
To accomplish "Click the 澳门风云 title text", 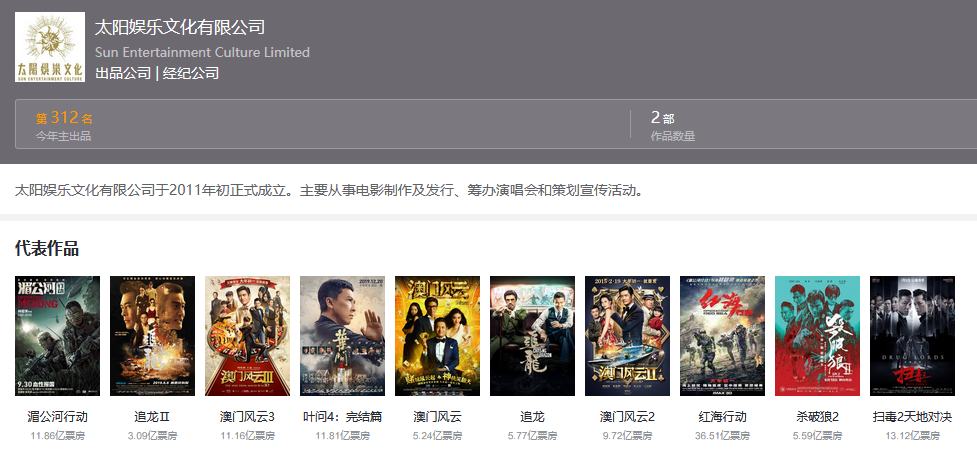I will (x=437, y=416).
